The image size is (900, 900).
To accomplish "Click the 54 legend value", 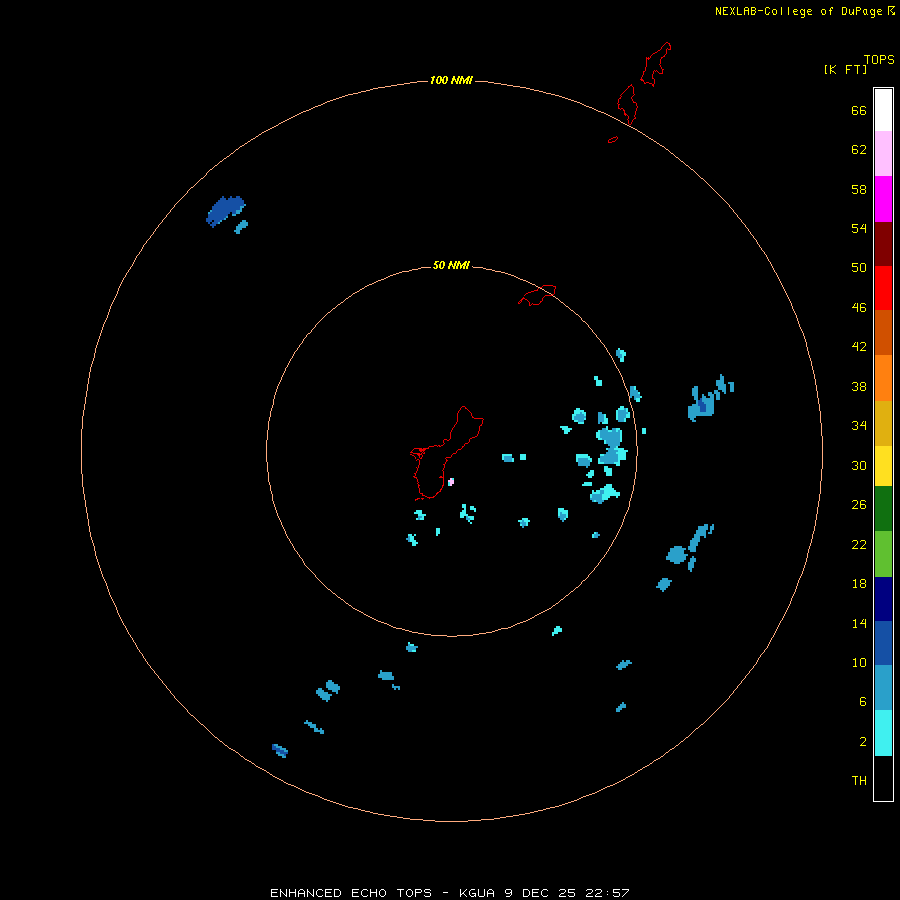I will (x=859, y=228).
